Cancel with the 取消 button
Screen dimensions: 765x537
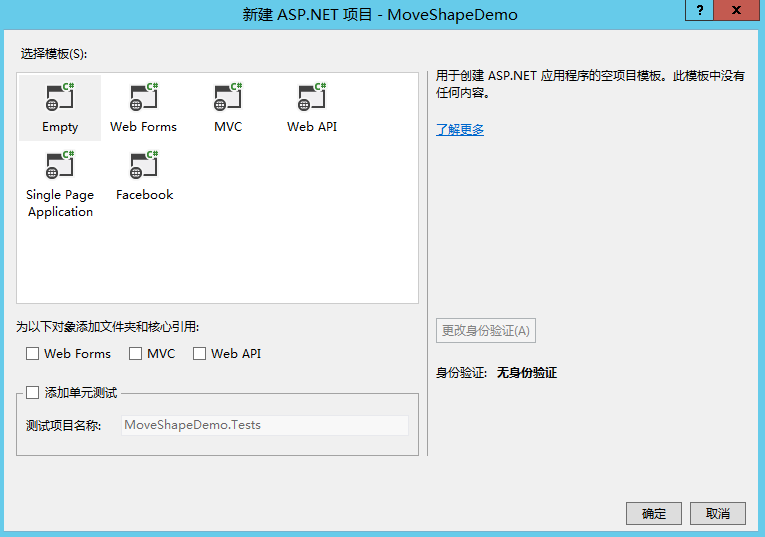click(718, 514)
